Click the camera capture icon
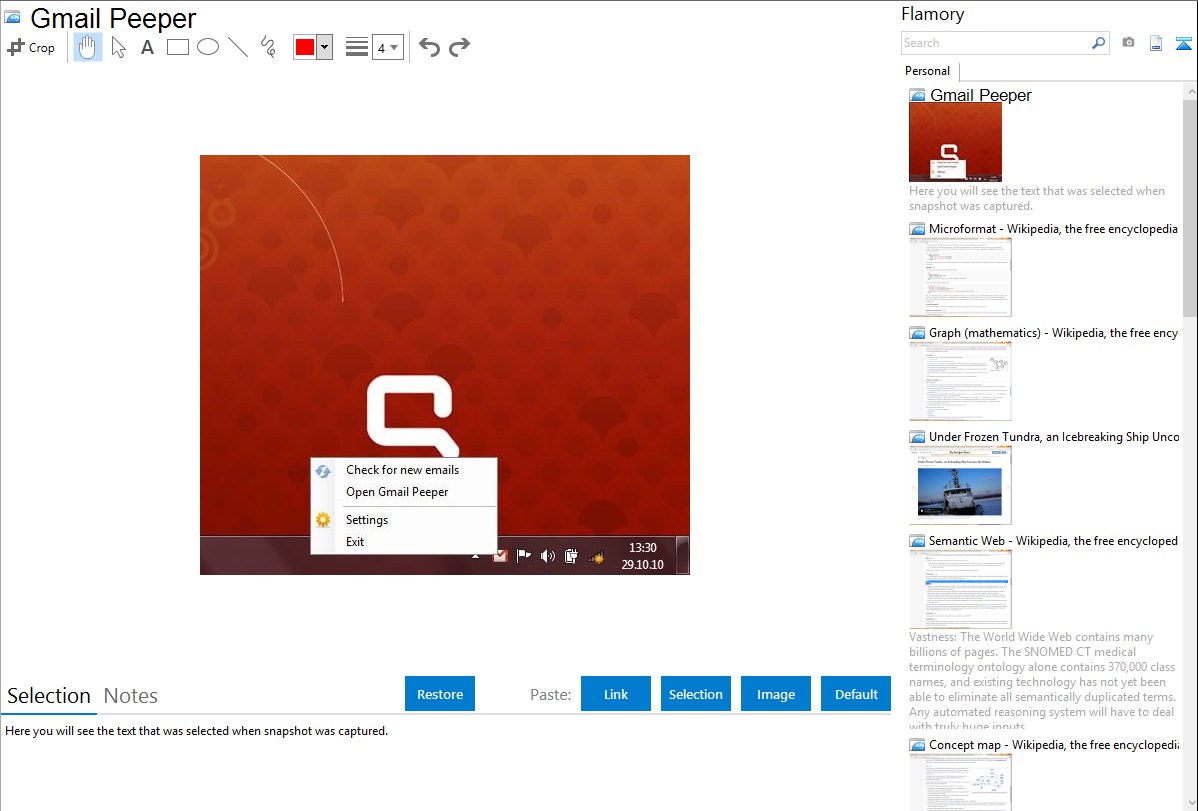 tap(1128, 43)
